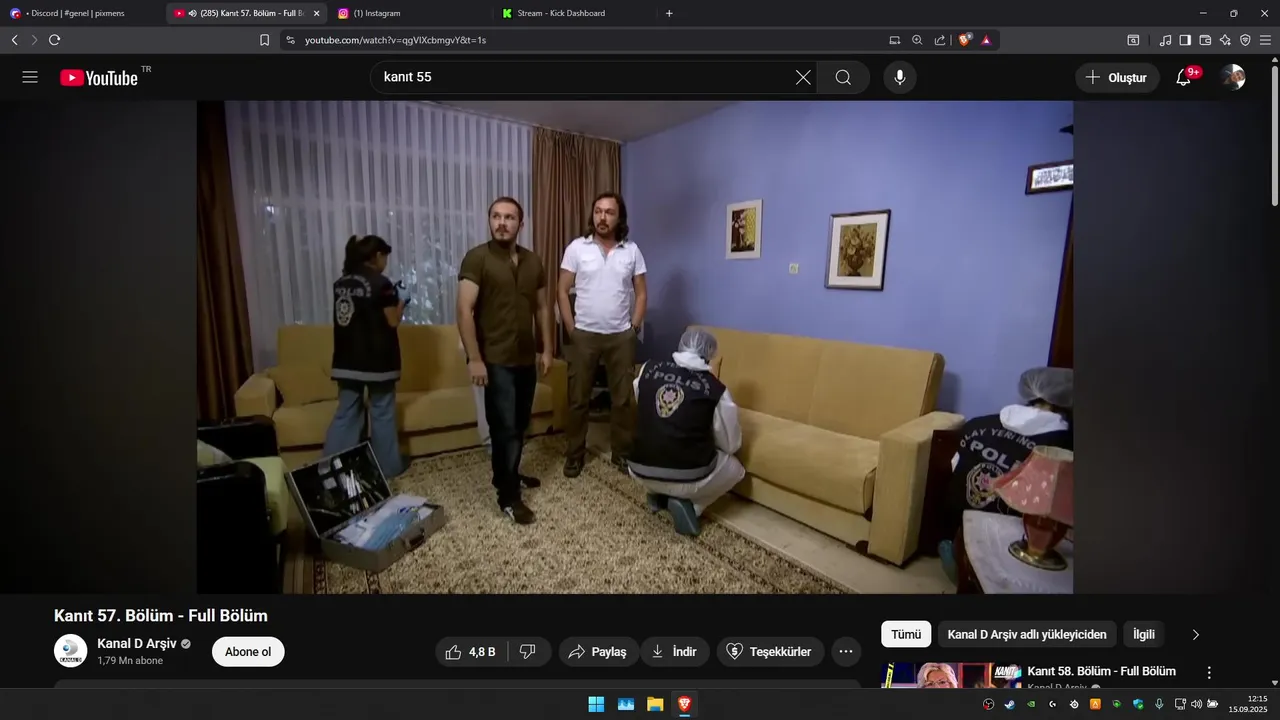Start voice search with the microphone
This screenshot has height=720, width=1280.
tap(900, 77)
